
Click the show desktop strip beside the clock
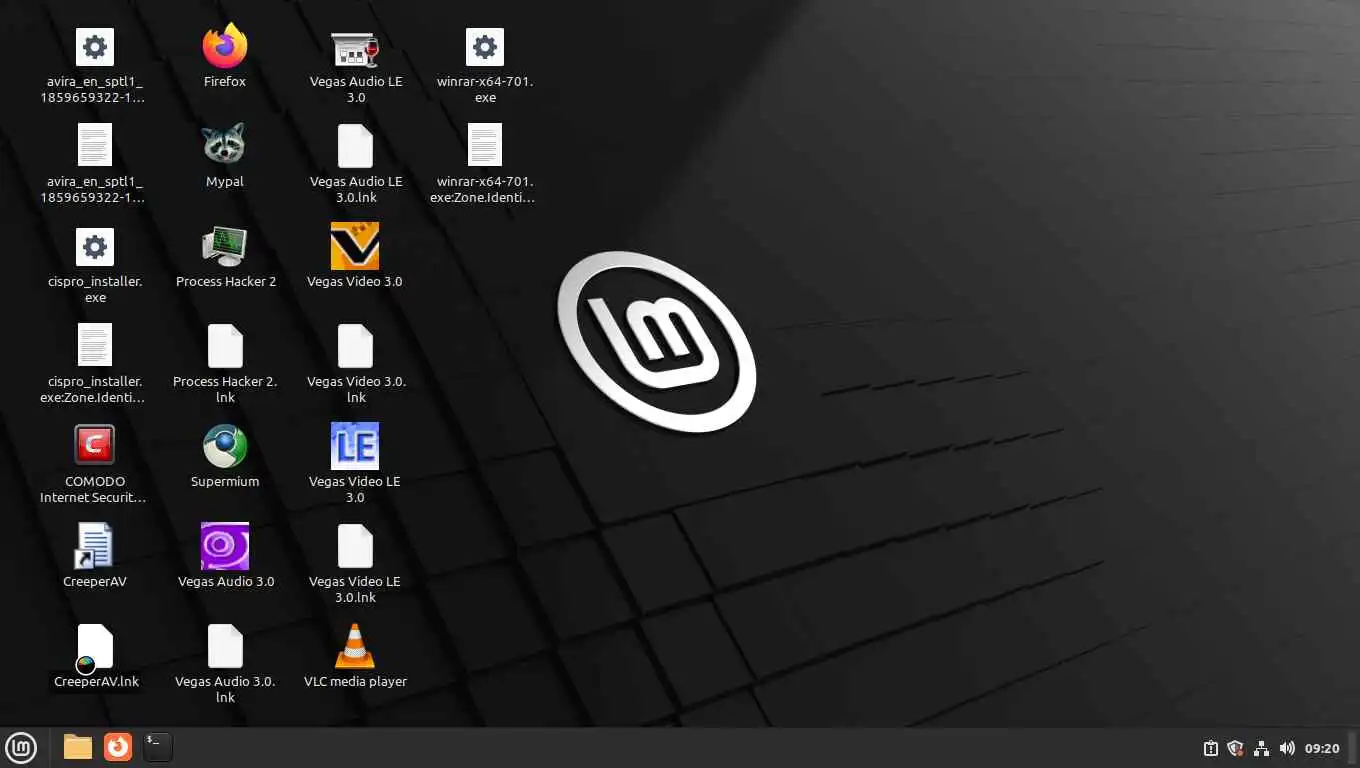1354,748
